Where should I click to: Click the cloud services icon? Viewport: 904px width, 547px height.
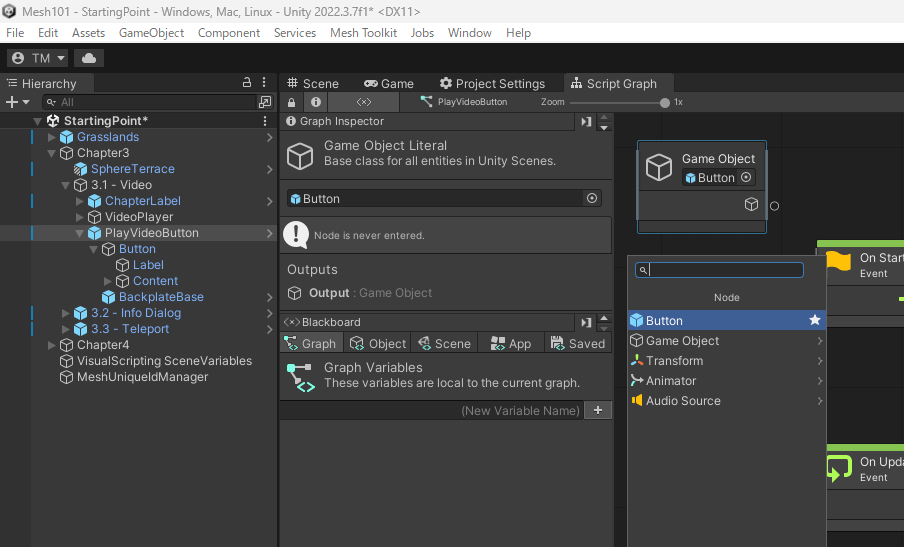coord(89,58)
